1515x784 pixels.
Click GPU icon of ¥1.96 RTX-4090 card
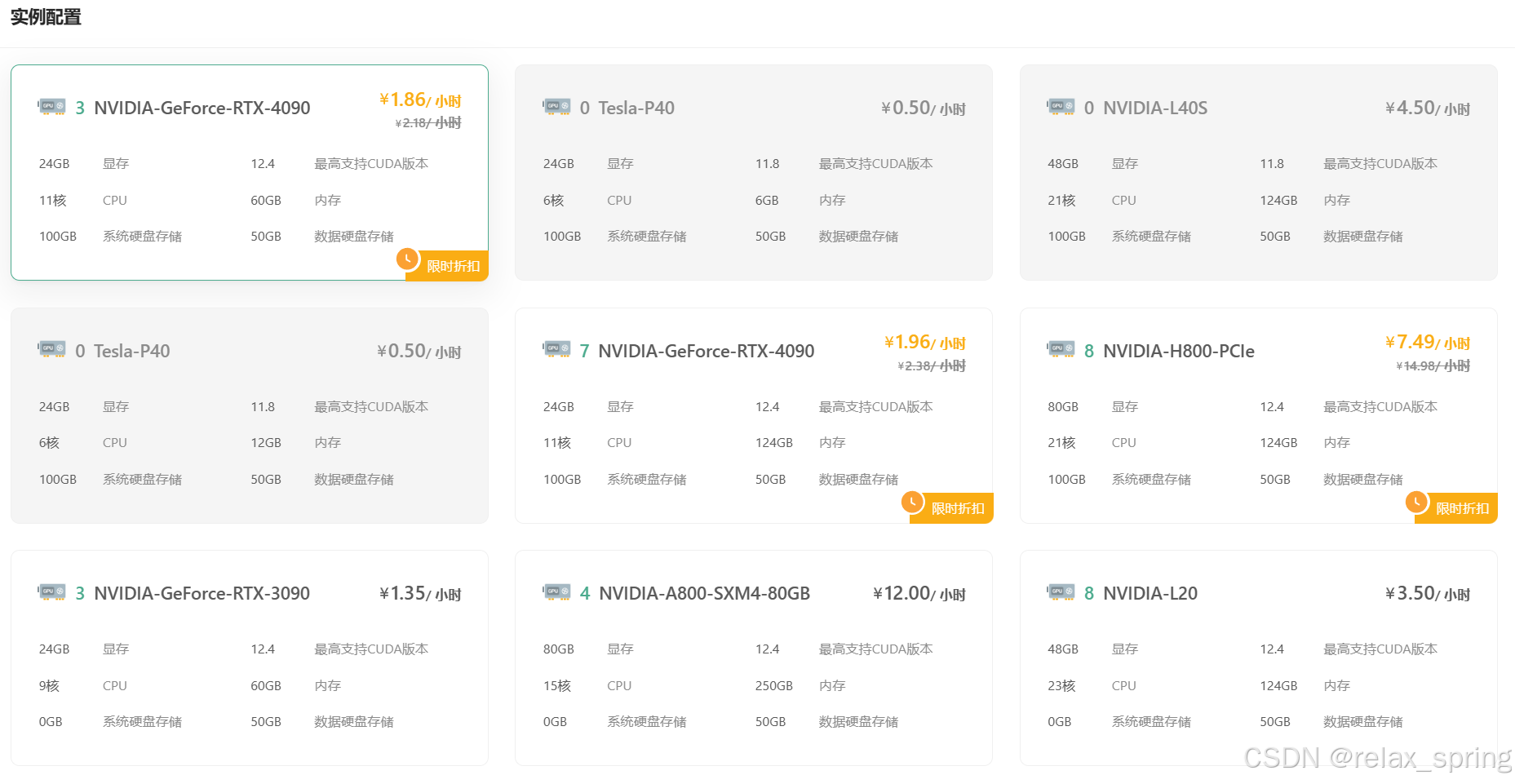click(x=556, y=350)
